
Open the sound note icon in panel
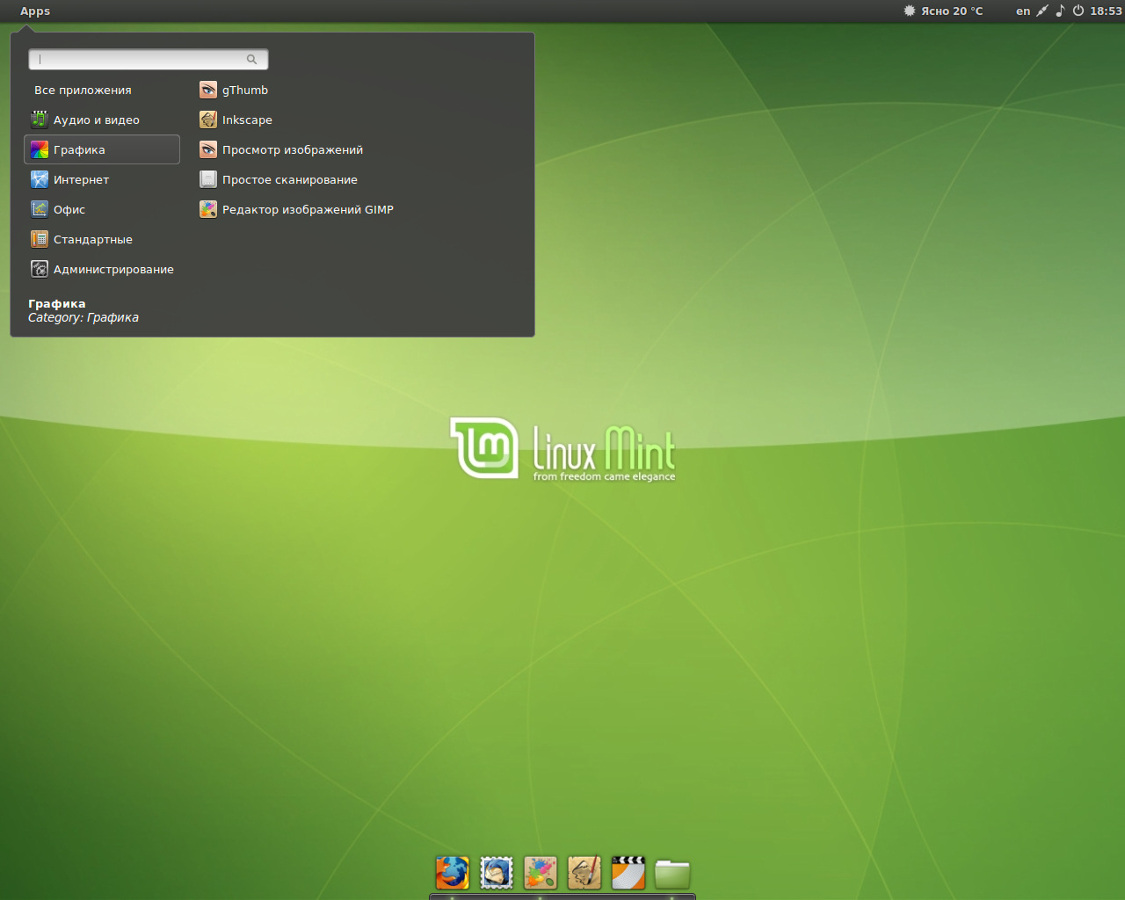(x=1060, y=11)
